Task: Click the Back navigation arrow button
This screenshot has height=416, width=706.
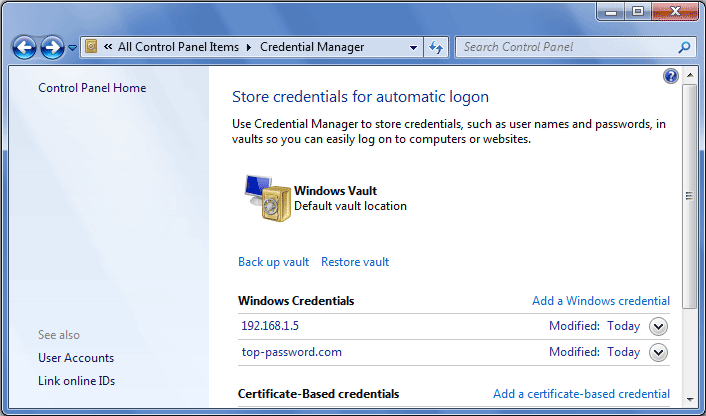Action: point(25,47)
